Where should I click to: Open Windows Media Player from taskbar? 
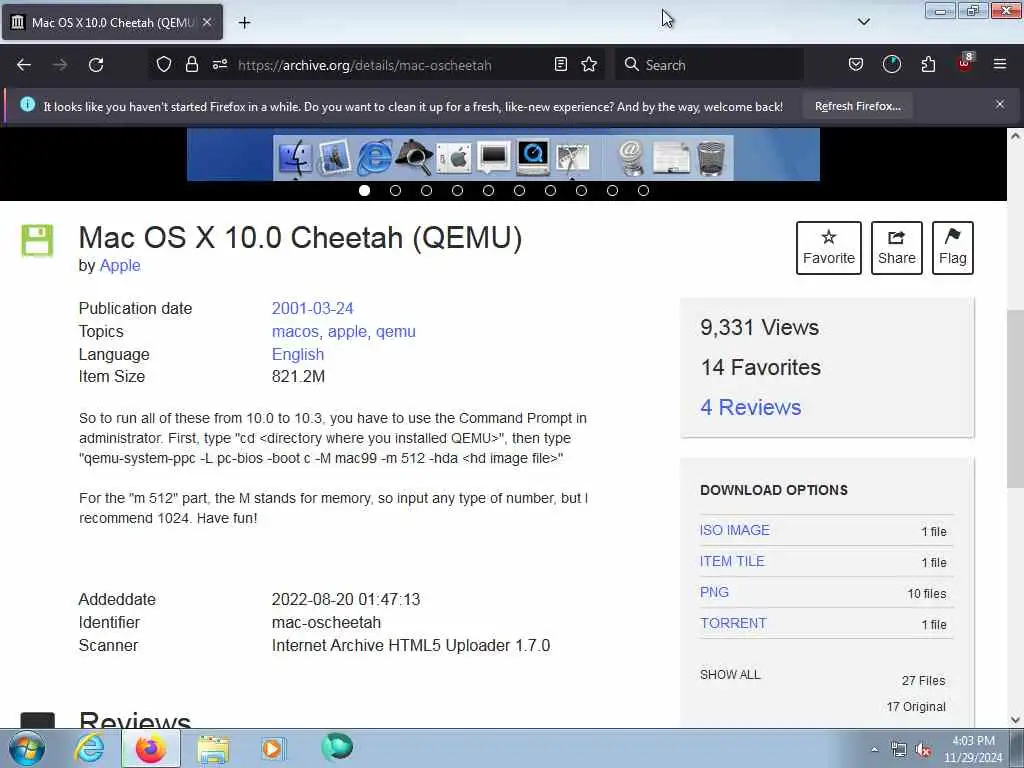[273, 748]
